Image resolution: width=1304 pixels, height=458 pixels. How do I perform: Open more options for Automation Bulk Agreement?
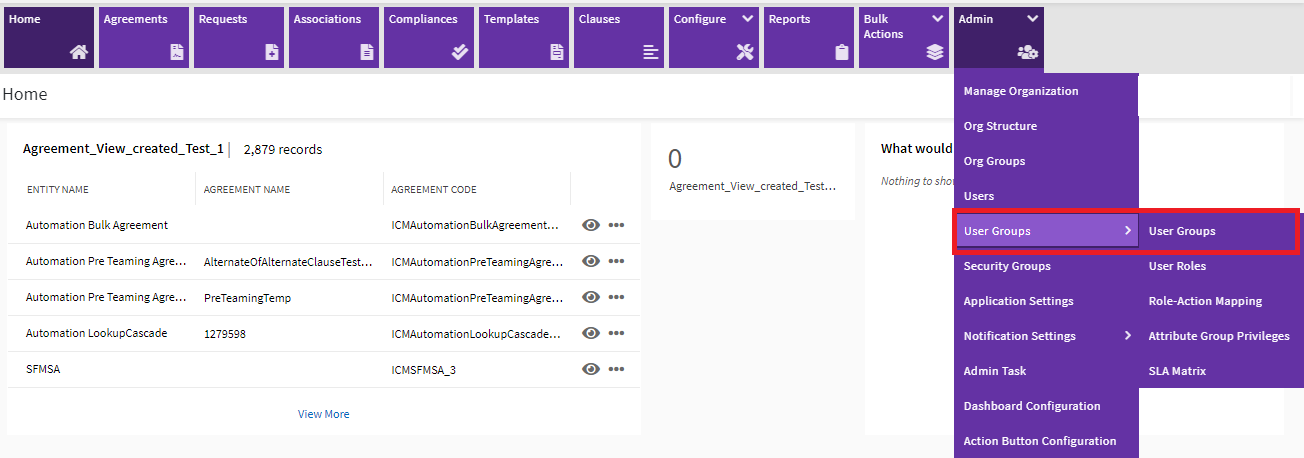click(616, 225)
